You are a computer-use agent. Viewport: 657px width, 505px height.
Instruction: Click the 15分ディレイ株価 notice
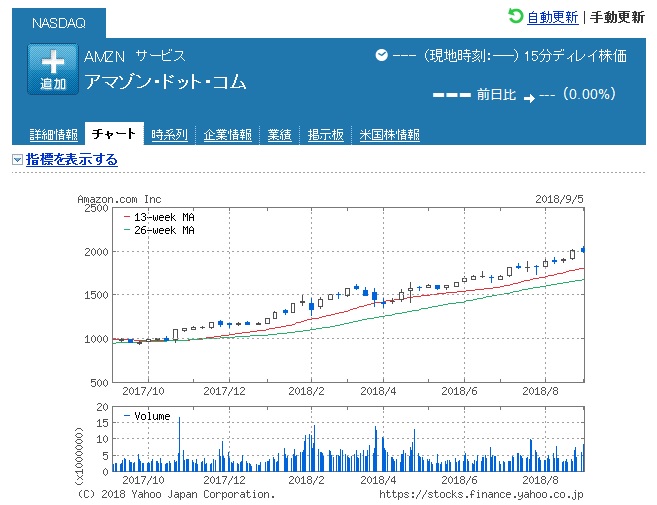click(x=575, y=56)
